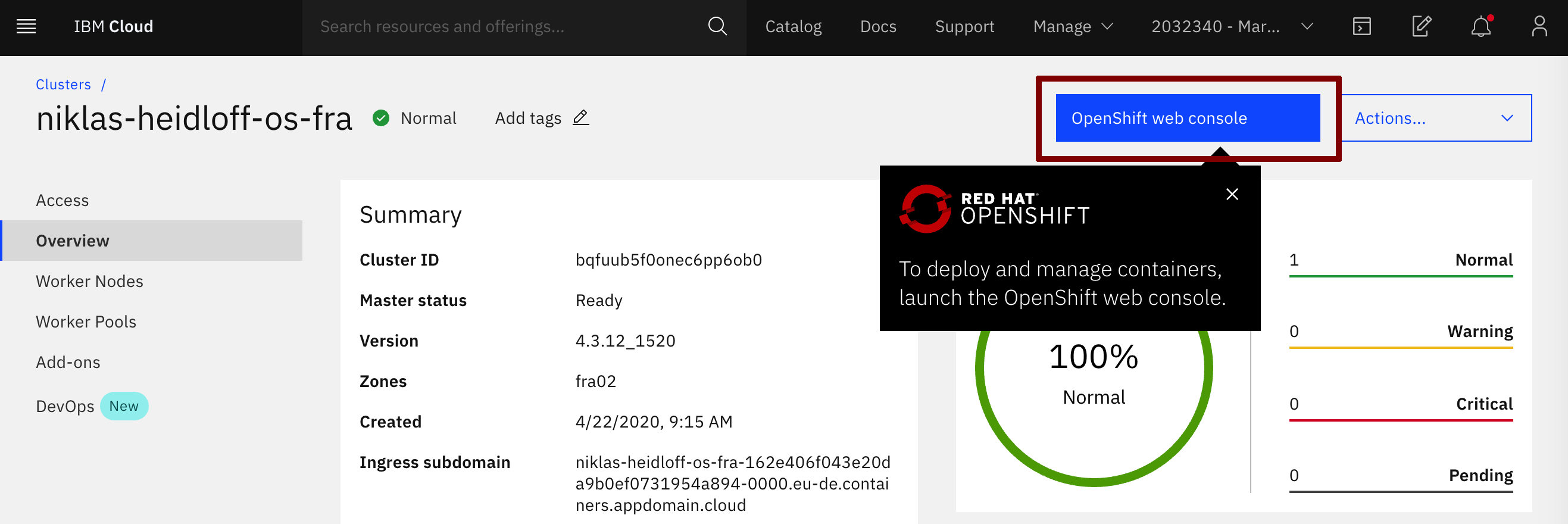Click the version value 4.3.12_1520

[625, 341]
